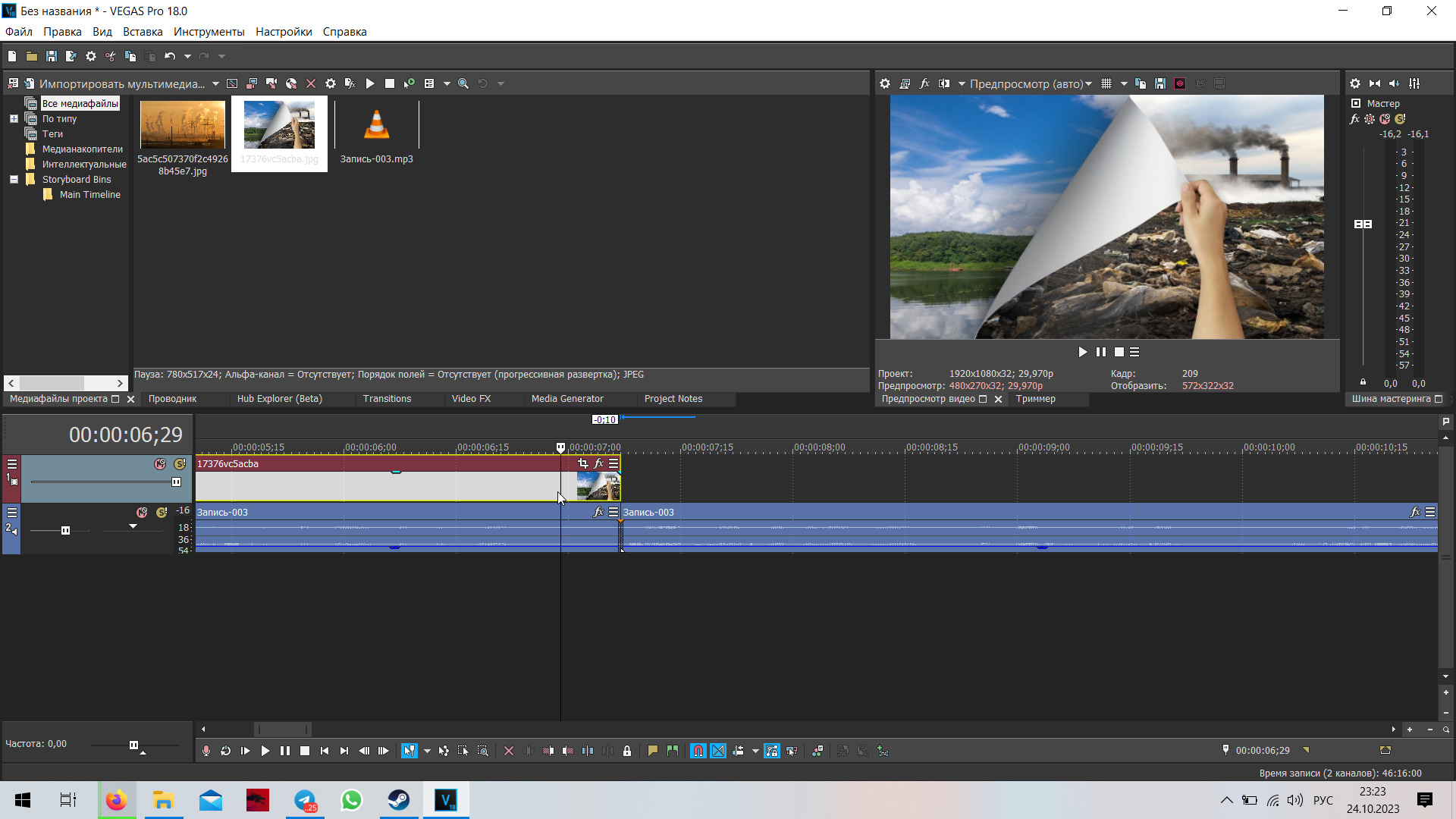Open Event FX on first Запись-003 clip
1456x819 pixels.
tap(598, 512)
